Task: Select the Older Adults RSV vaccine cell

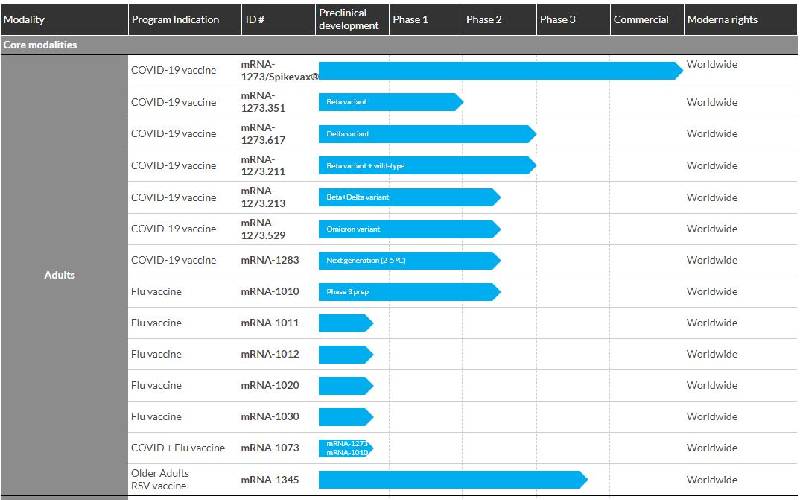Action: (160, 478)
